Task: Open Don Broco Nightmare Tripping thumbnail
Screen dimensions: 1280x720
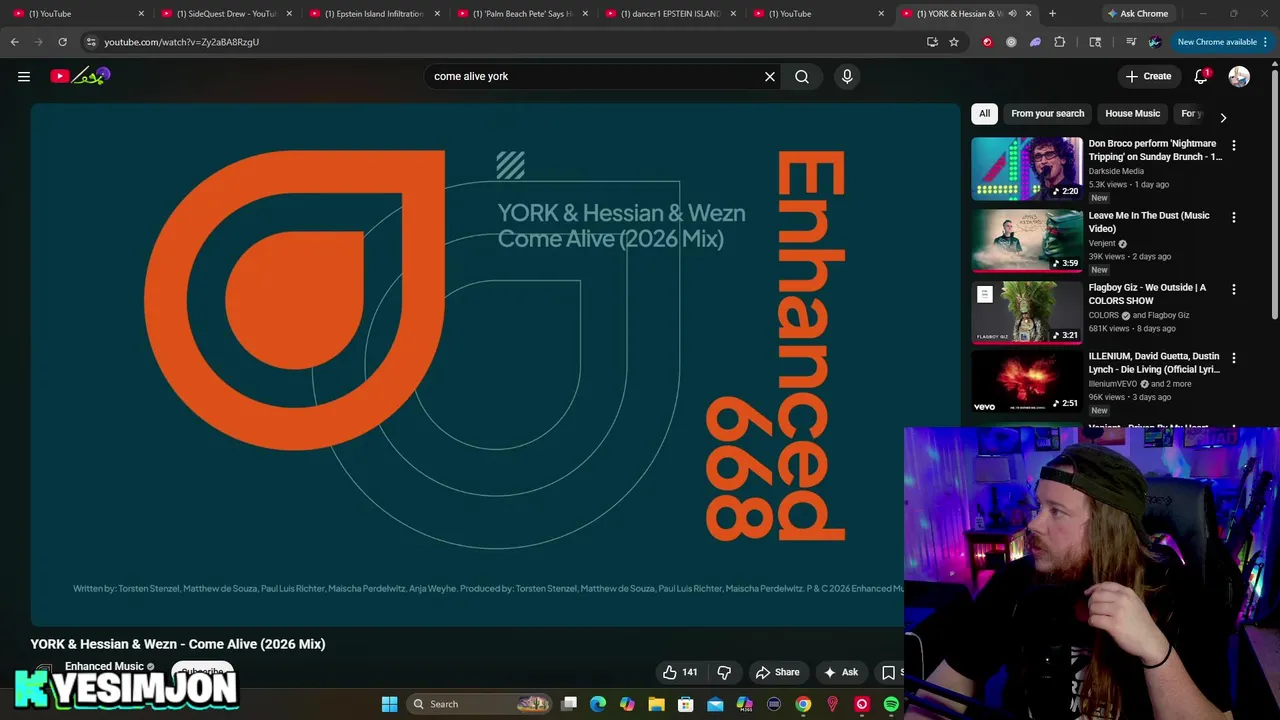Action: pyautogui.click(x=1027, y=168)
